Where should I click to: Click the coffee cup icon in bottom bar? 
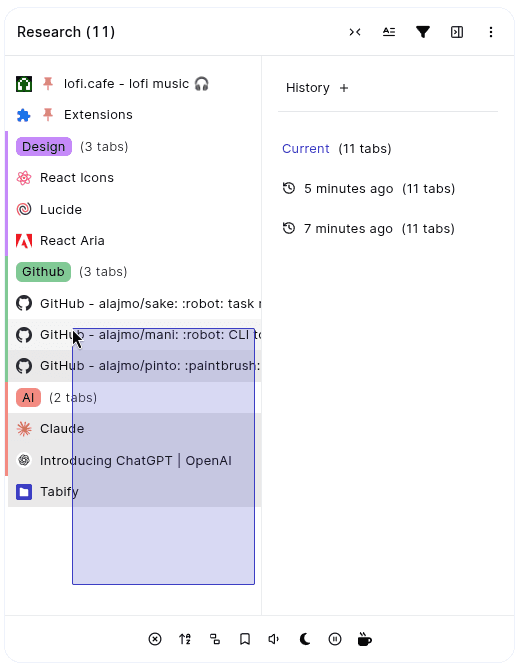pyautogui.click(x=365, y=639)
